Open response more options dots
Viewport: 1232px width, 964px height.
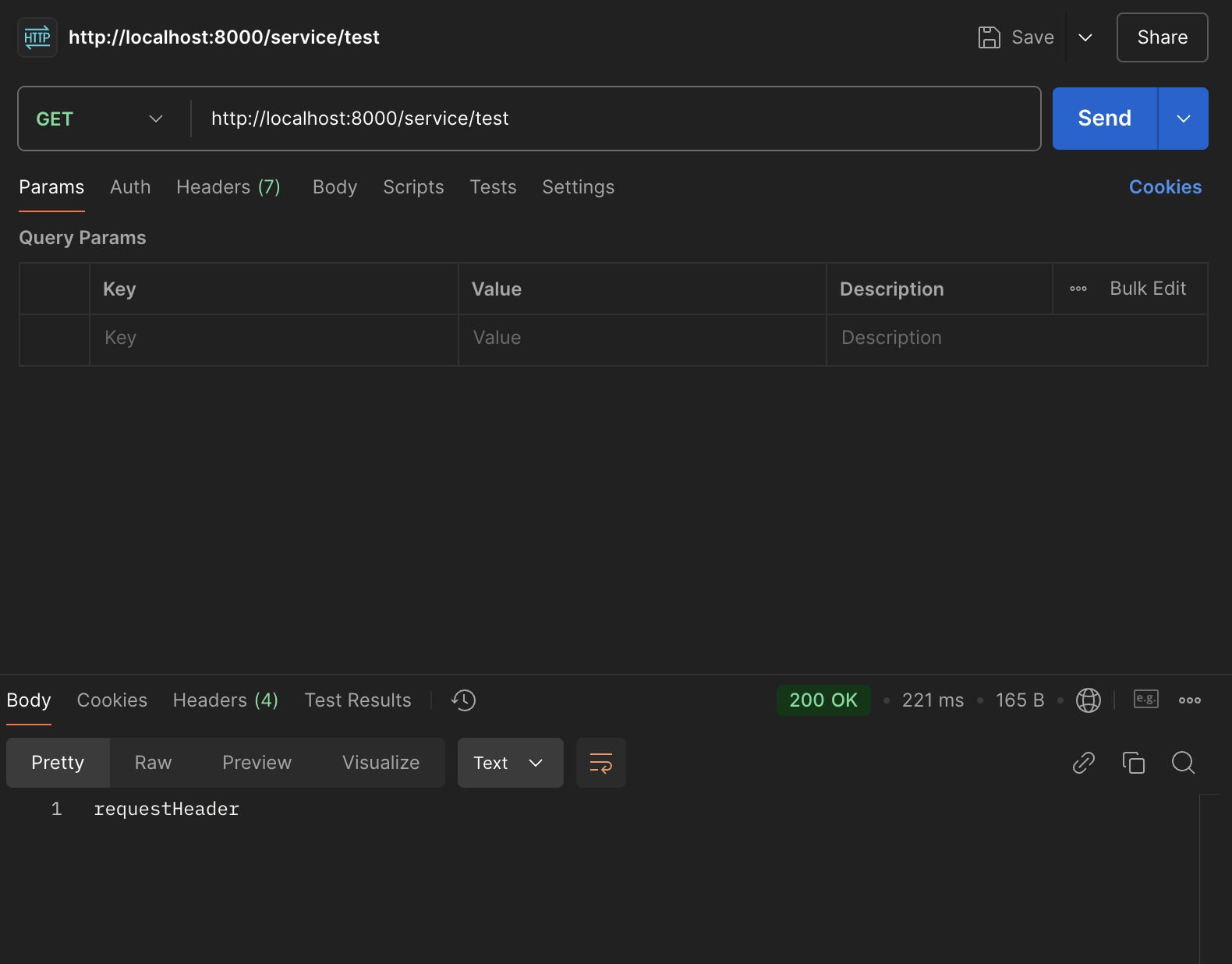pos(1190,700)
